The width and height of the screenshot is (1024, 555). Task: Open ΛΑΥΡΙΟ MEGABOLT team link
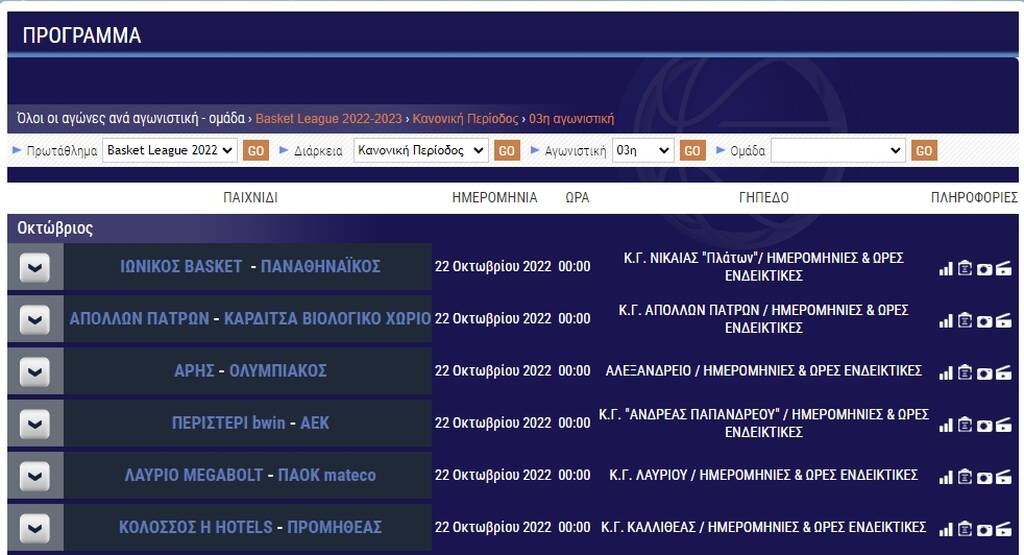pyautogui.click(x=193, y=475)
